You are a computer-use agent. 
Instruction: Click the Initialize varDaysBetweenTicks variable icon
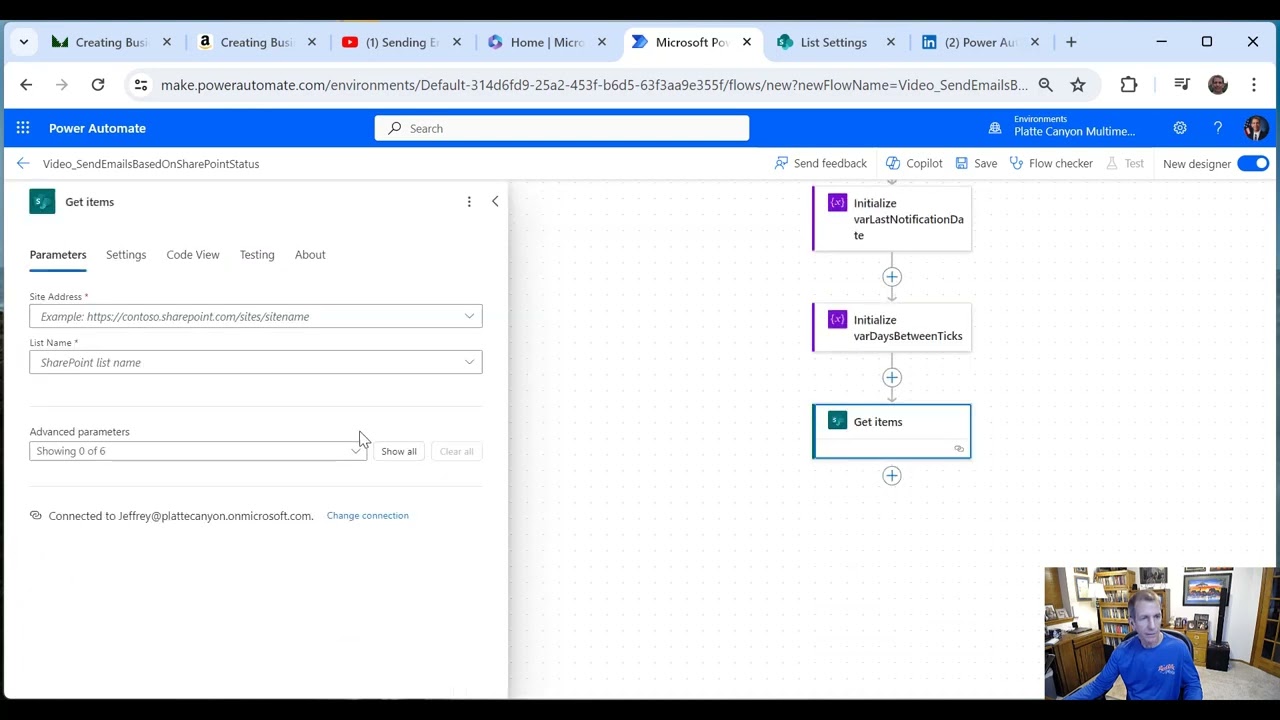pos(837,320)
